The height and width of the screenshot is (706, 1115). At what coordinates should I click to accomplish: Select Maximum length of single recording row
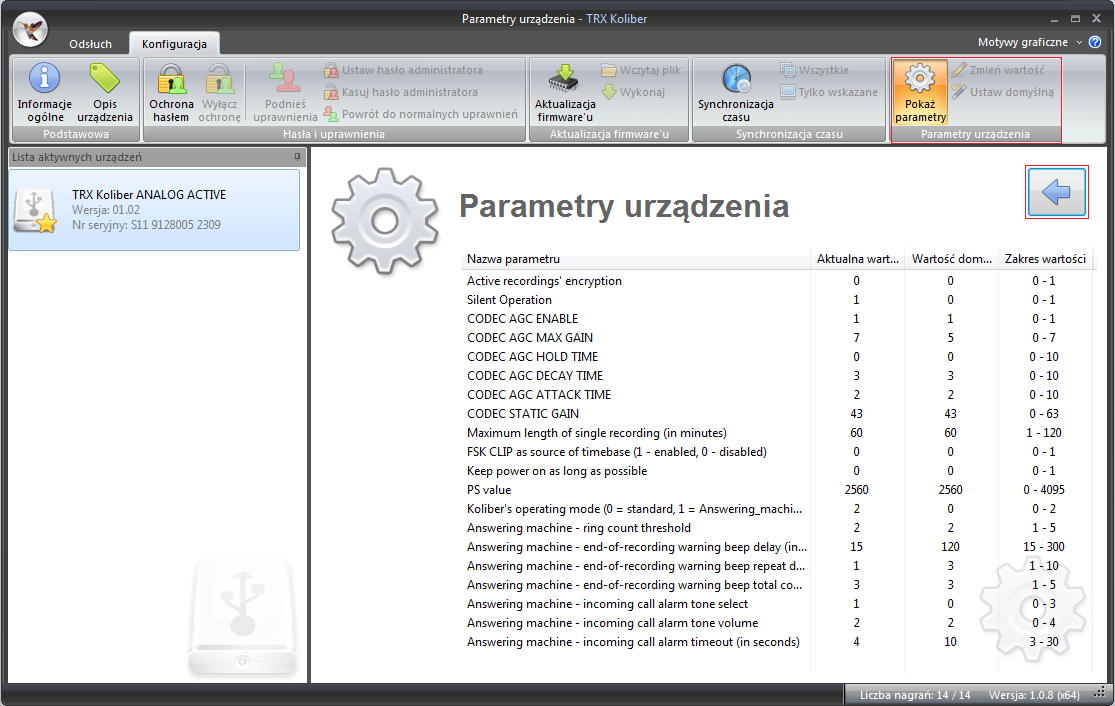[777, 433]
